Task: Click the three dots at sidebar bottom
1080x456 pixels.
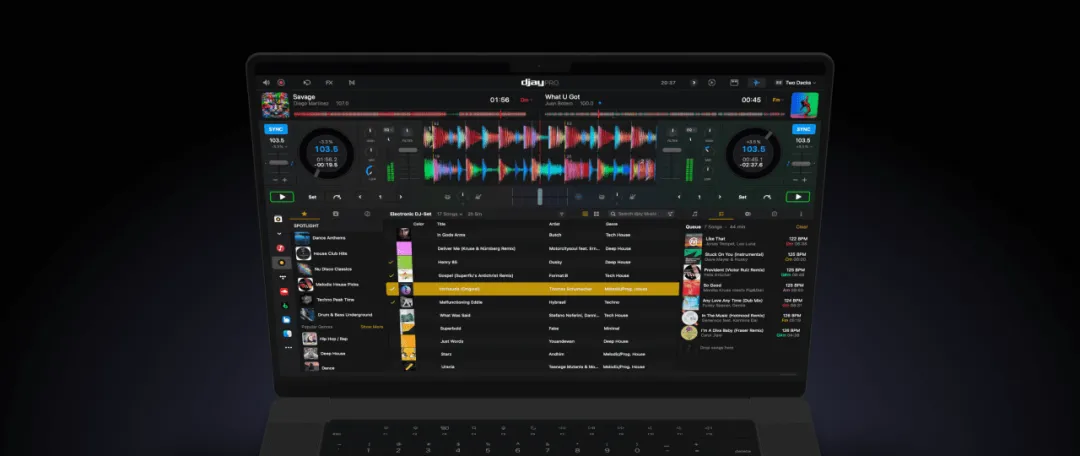Action: pyautogui.click(x=288, y=348)
